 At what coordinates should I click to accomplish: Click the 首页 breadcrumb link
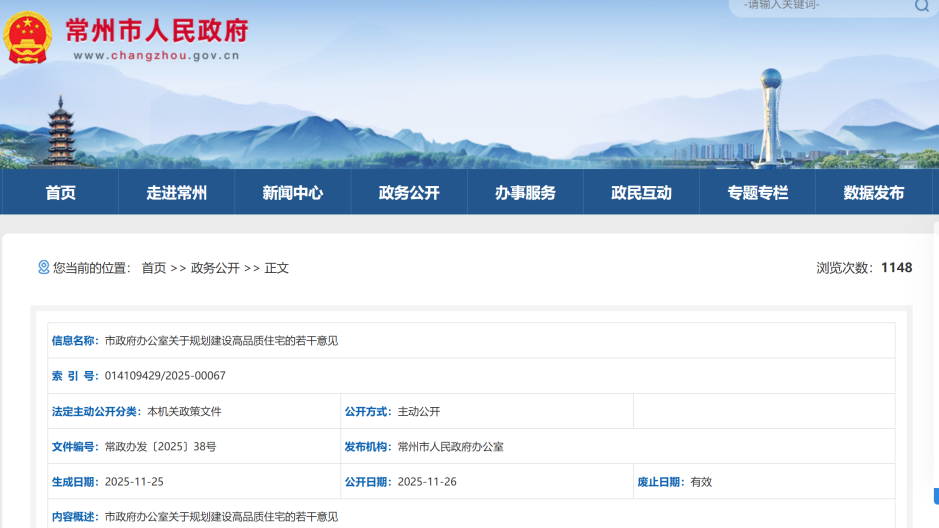pos(153,268)
